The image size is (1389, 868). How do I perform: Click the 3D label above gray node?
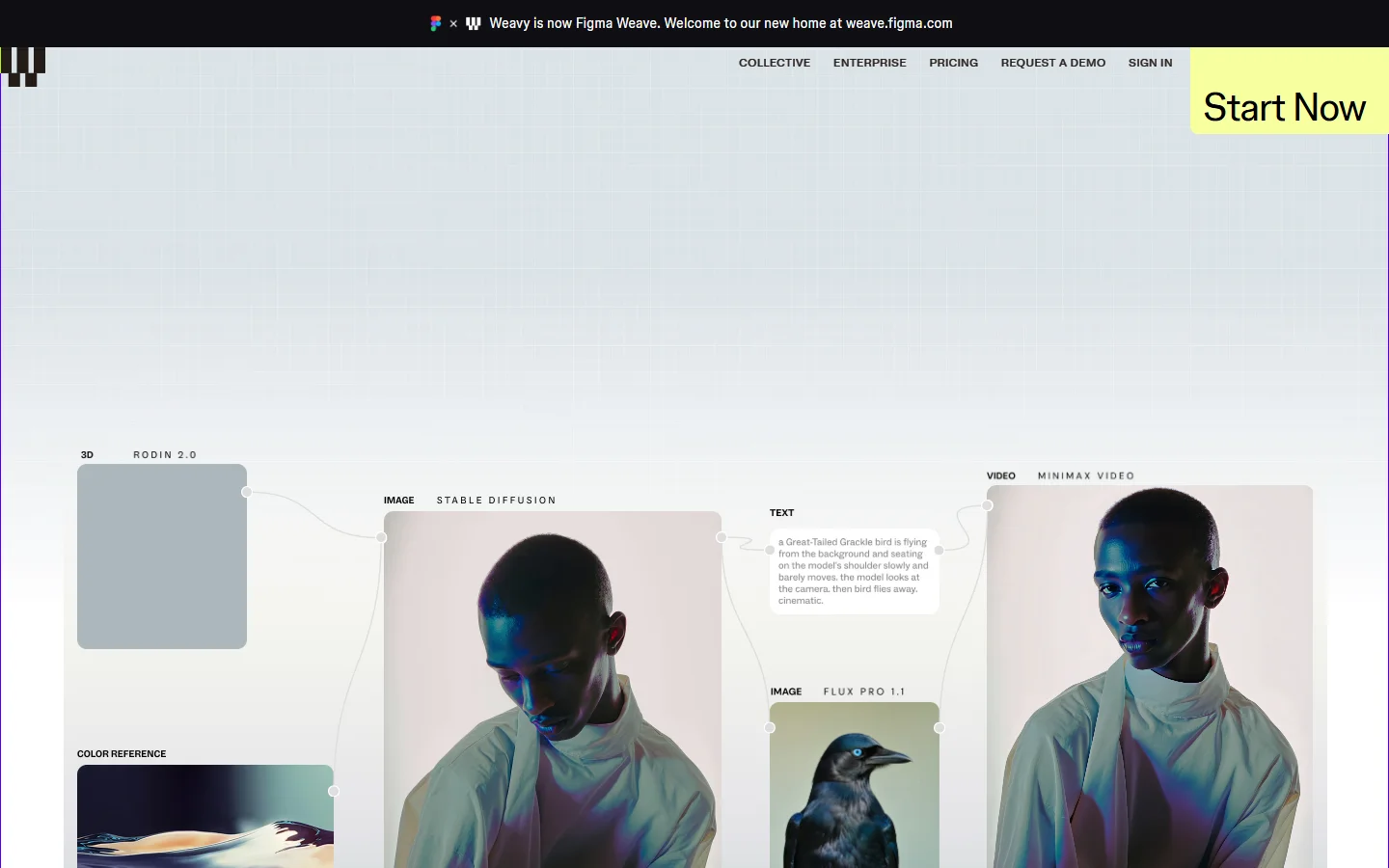point(87,455)
